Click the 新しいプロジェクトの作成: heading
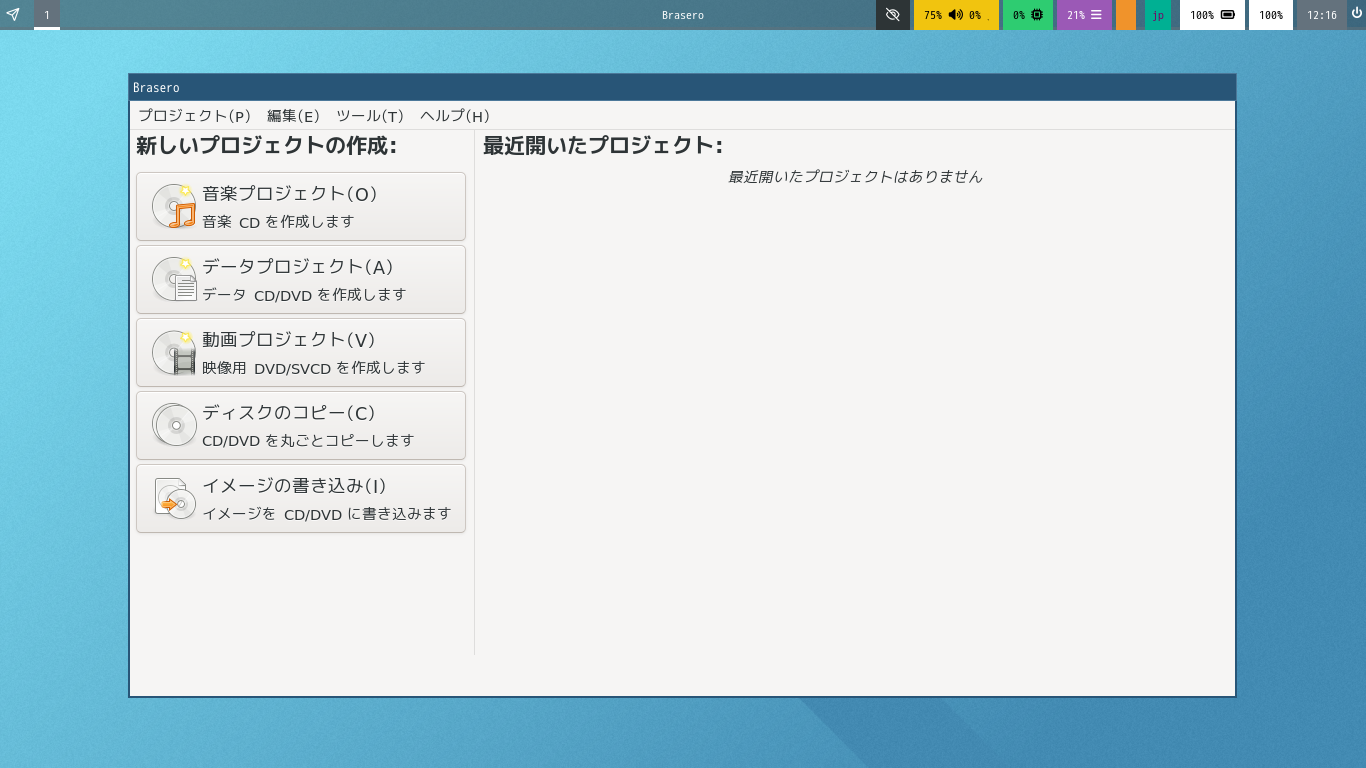Screen dimensions: 1366x768 tap(267, 145)
